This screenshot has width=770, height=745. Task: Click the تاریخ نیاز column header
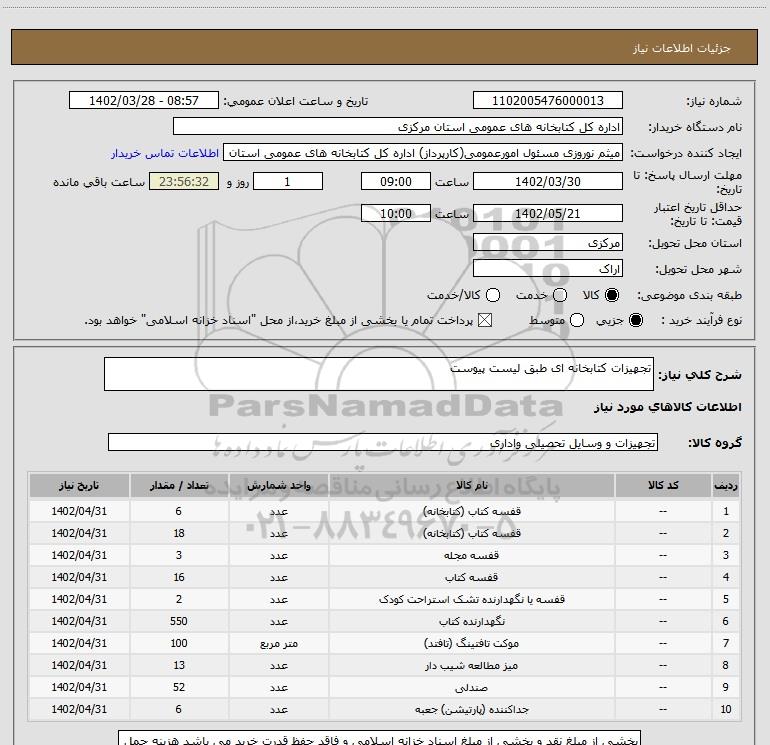pyautogui.click(x=79, y=486)
